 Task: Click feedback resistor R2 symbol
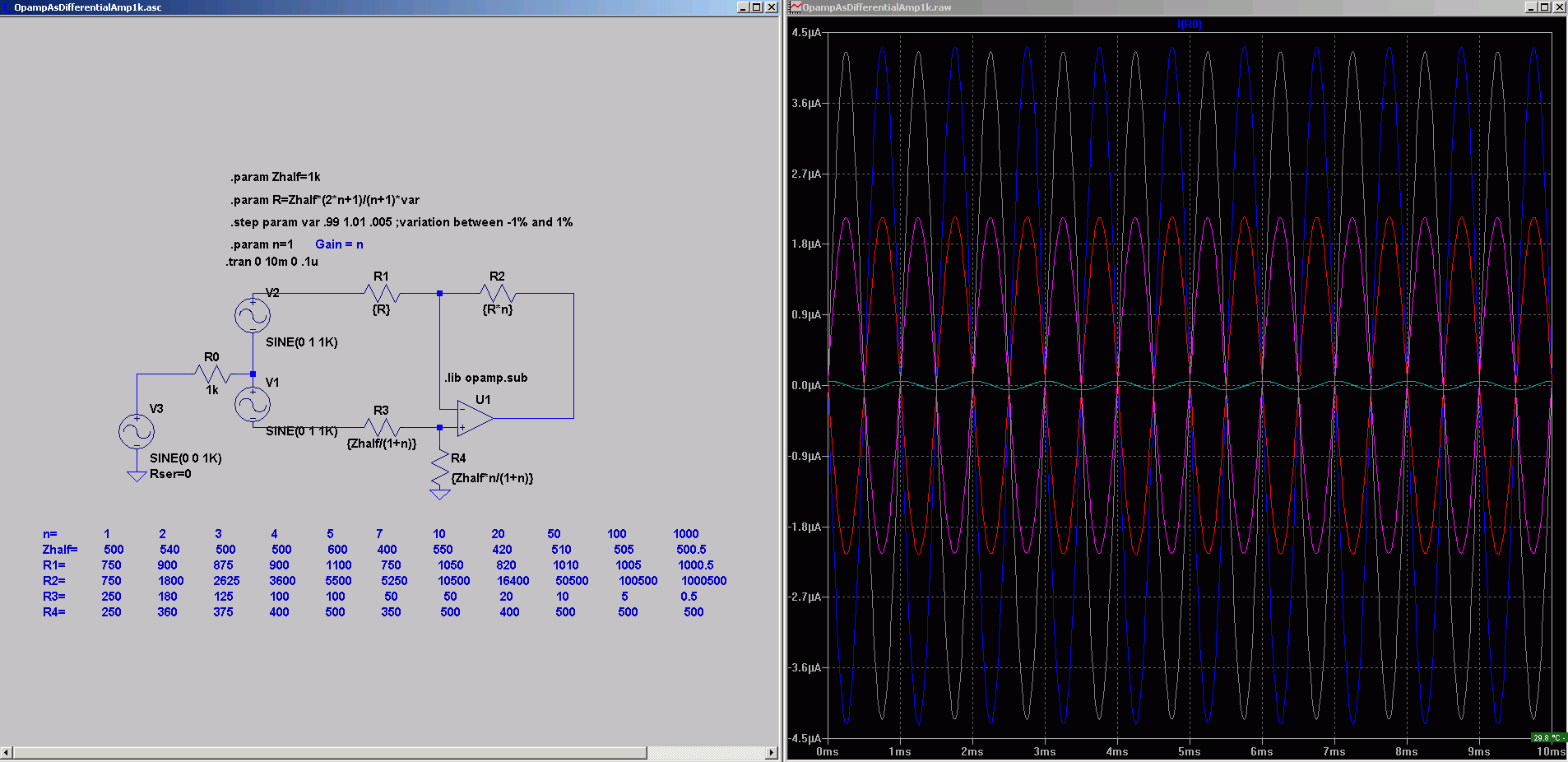click(498, 293)
